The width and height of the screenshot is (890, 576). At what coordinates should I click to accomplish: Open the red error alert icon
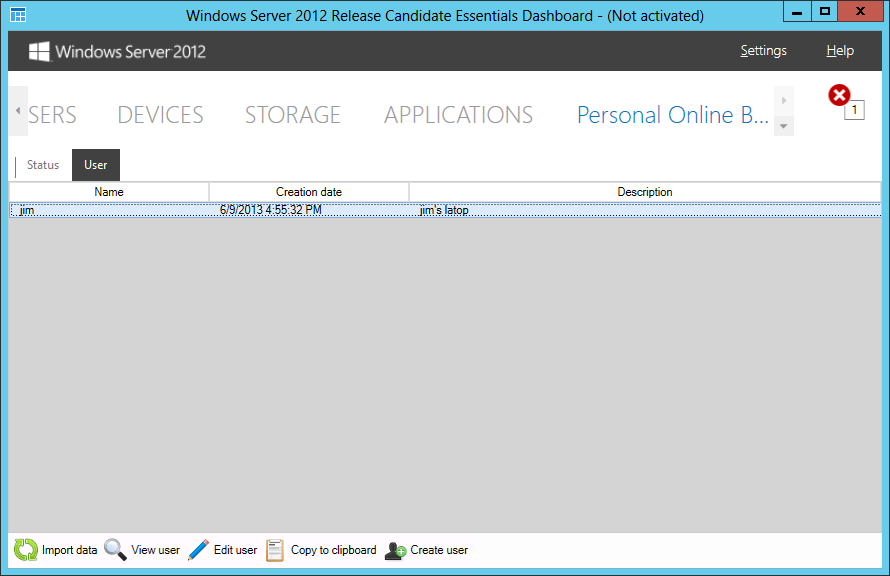[839, 95]
